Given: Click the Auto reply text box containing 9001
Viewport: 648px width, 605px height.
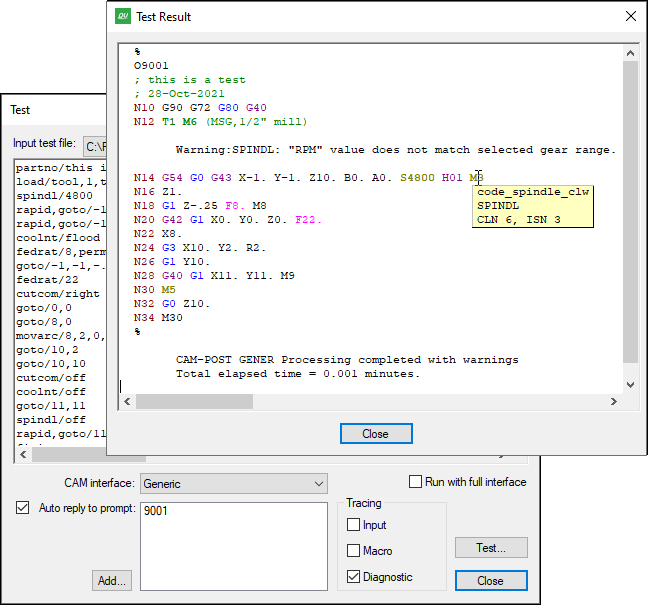Looking at the screenshot, I should [x=234, y=546].
